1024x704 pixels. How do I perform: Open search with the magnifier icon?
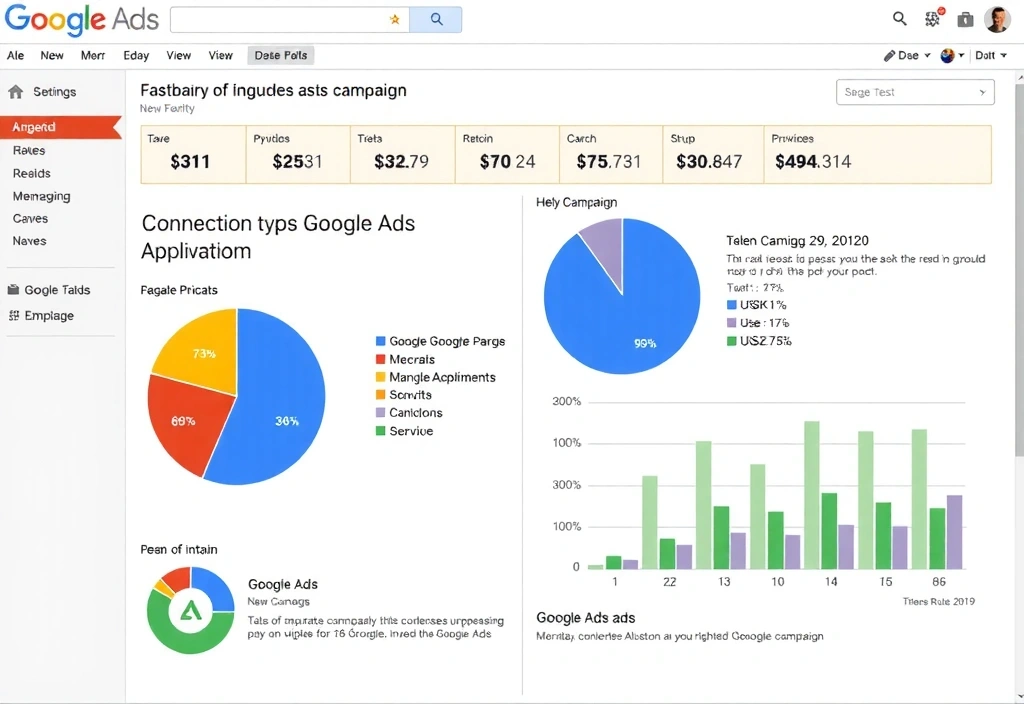[x=899, y=18]
